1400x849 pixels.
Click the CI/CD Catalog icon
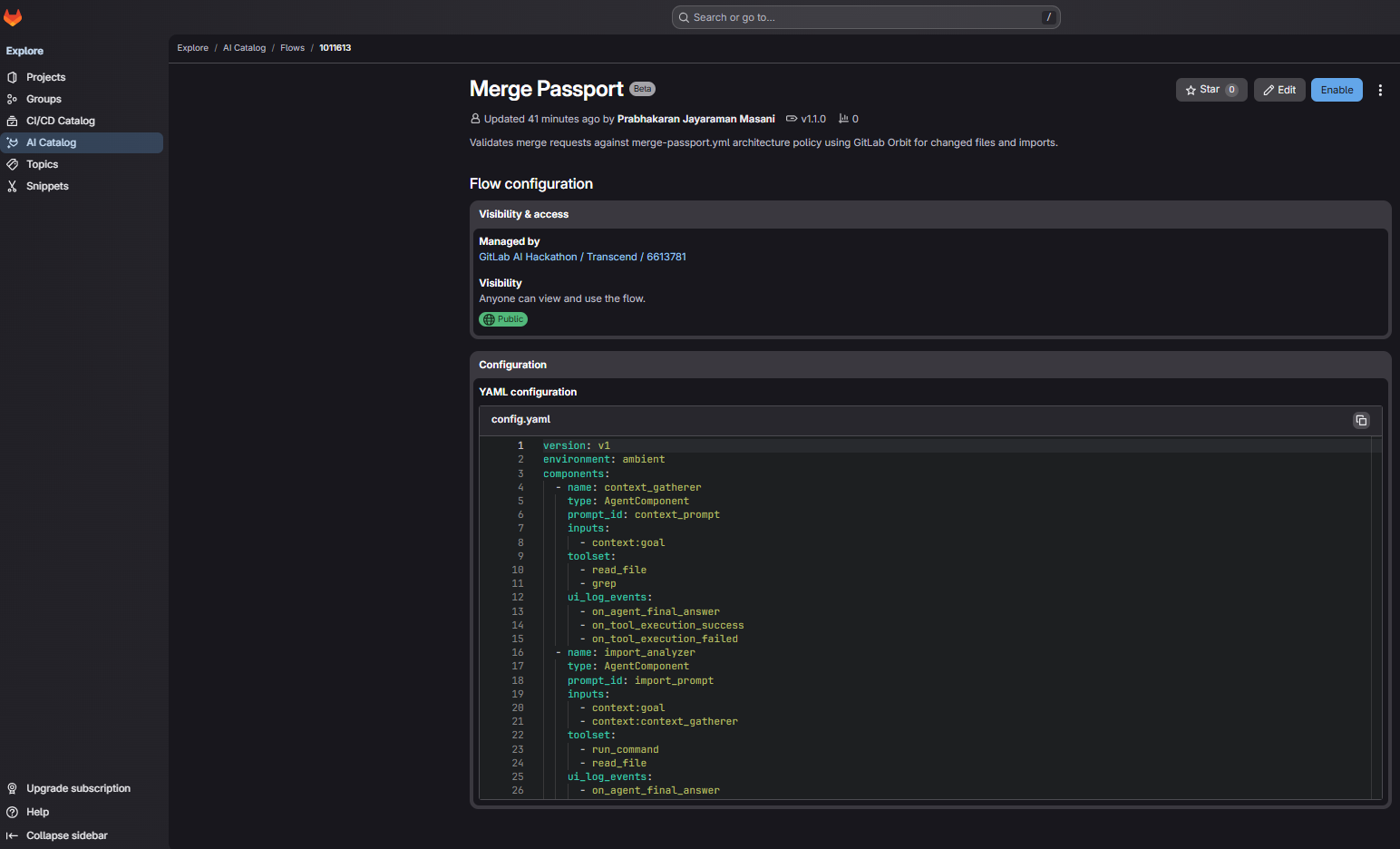[x=12, y=121]
